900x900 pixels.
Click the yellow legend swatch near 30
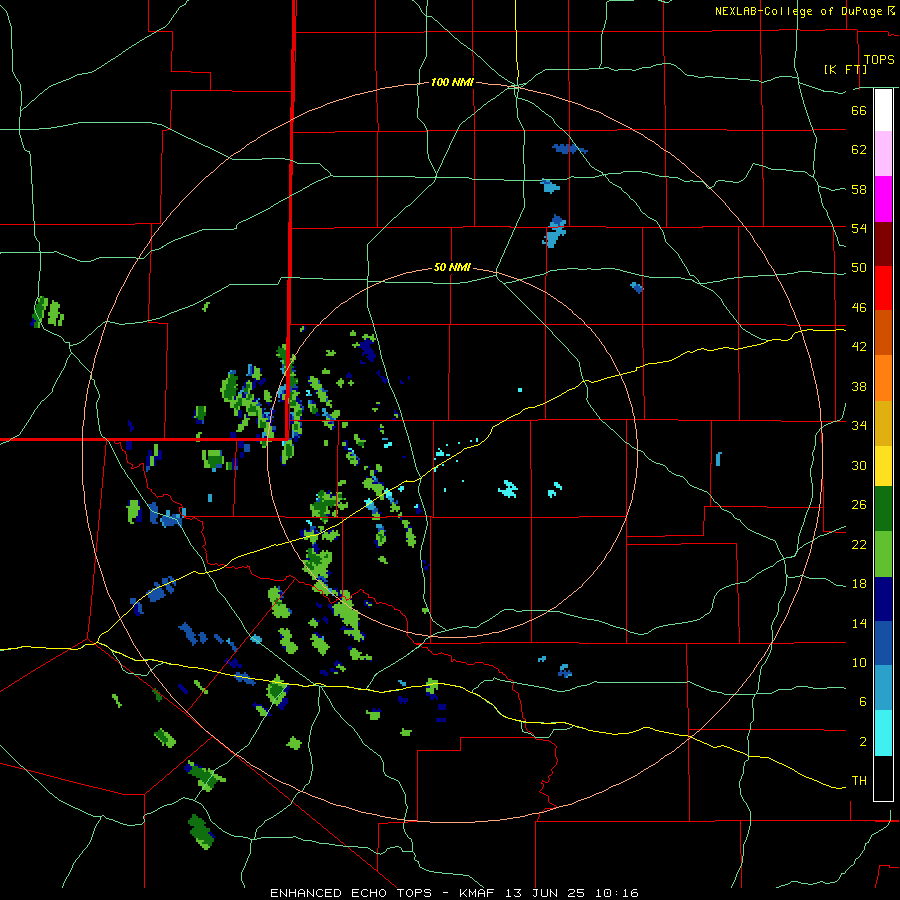pyautogui.click(x=883, y=466)
